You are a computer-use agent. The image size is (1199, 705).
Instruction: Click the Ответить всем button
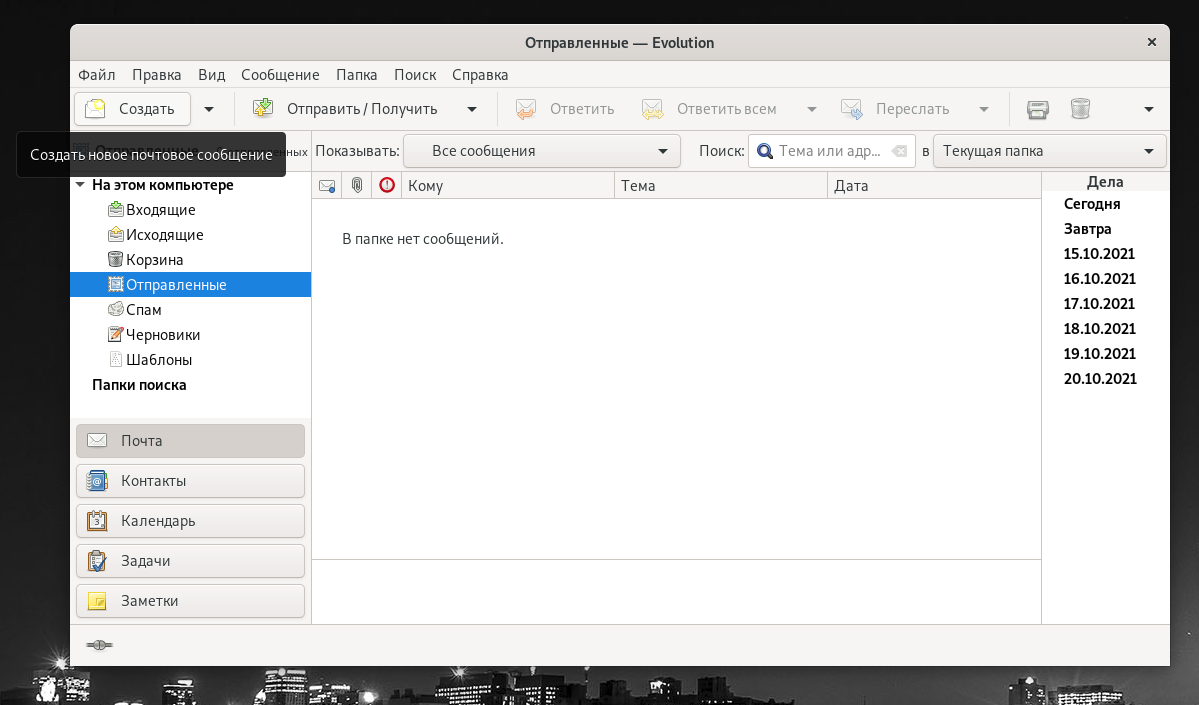pyautogui.click(x=709, y=109)
